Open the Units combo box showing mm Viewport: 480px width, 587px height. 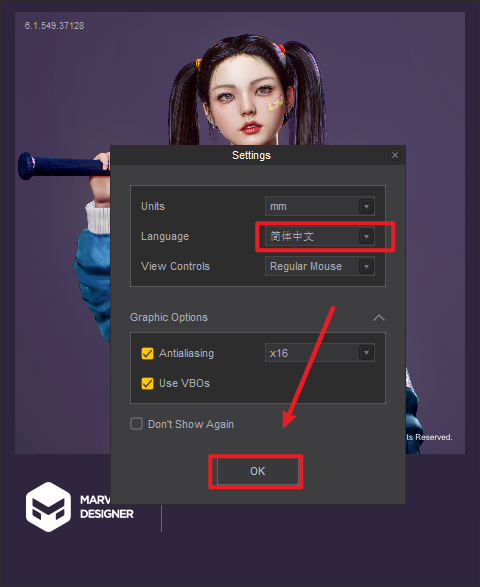[x=320, y=206]
